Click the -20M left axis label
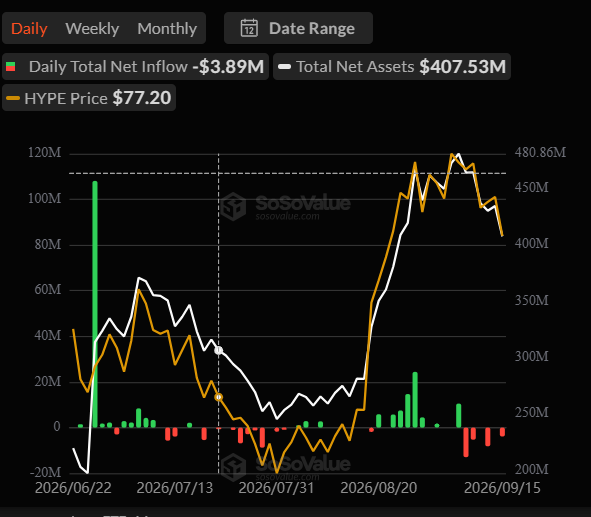This screenshot has height=517, width=591. [x=45, y=472]
